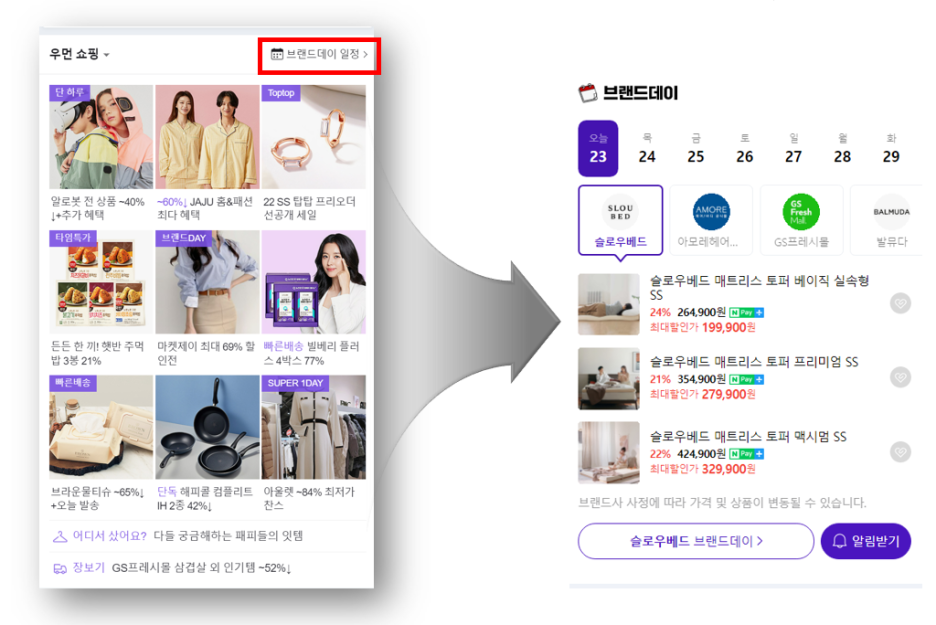Select the 화 29 date tab
The width and height of the screenshot is (936, 625).
[891, 148]
